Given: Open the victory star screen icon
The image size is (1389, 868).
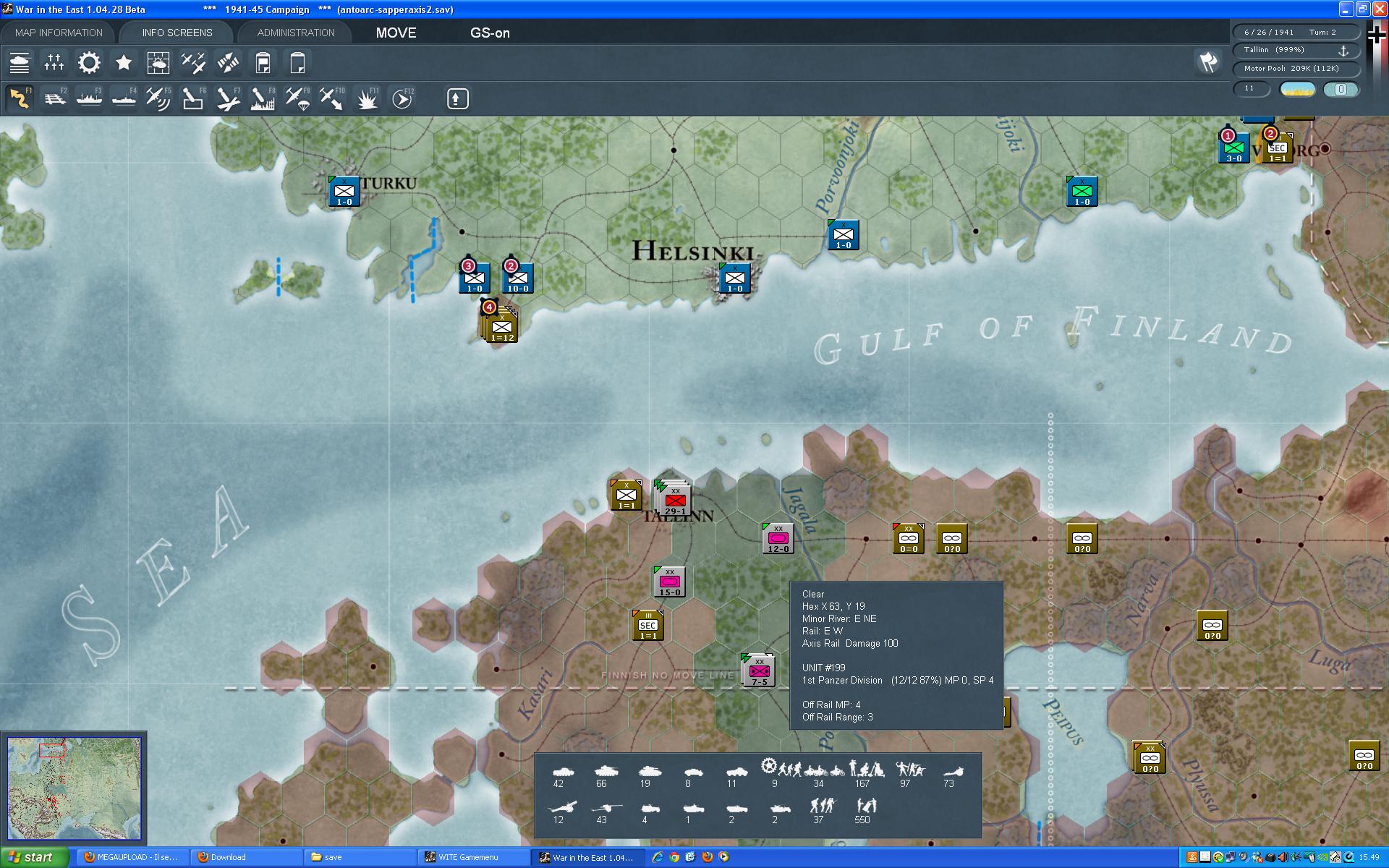Looking at the screenshot, I should click(x=124, y=63).
